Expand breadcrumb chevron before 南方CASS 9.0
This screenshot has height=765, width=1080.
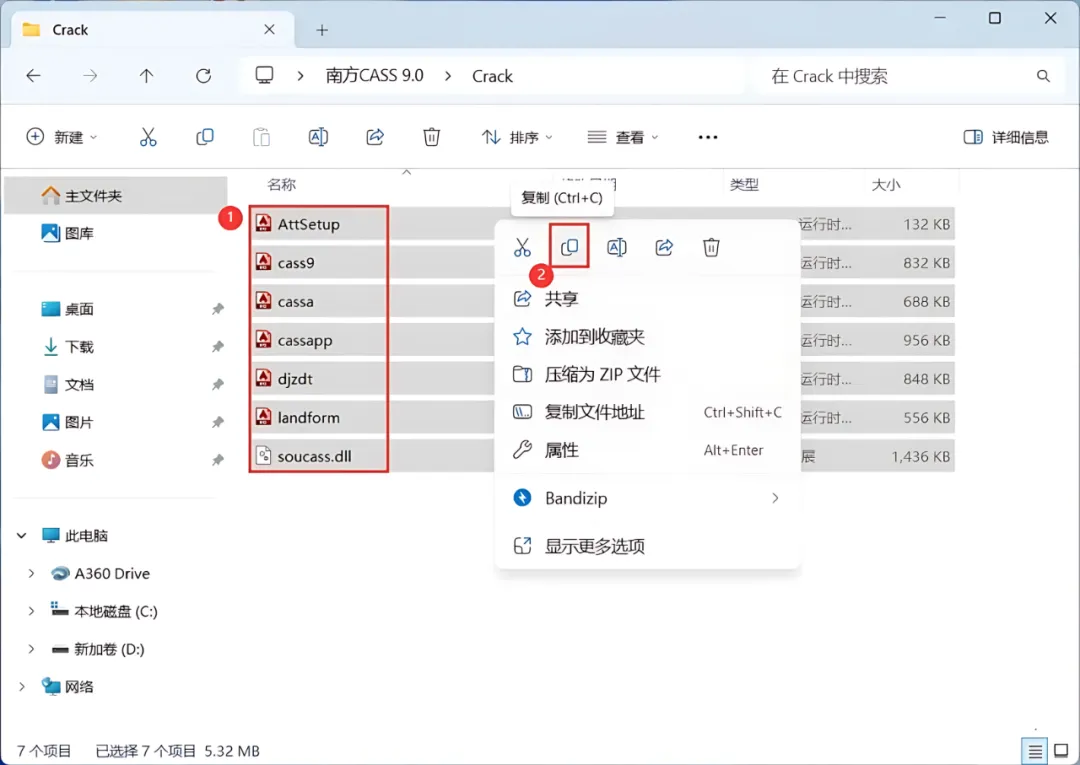click(x=300, y=76)
